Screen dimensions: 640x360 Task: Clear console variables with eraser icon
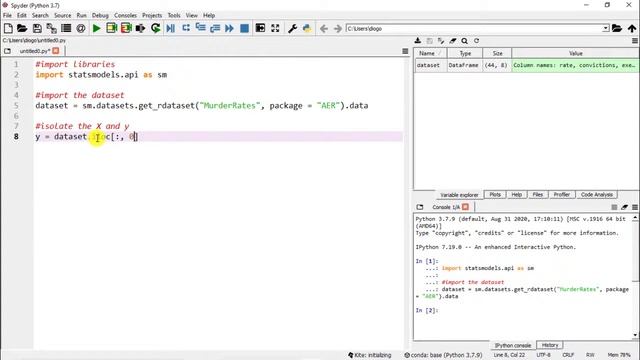[624, 207]
